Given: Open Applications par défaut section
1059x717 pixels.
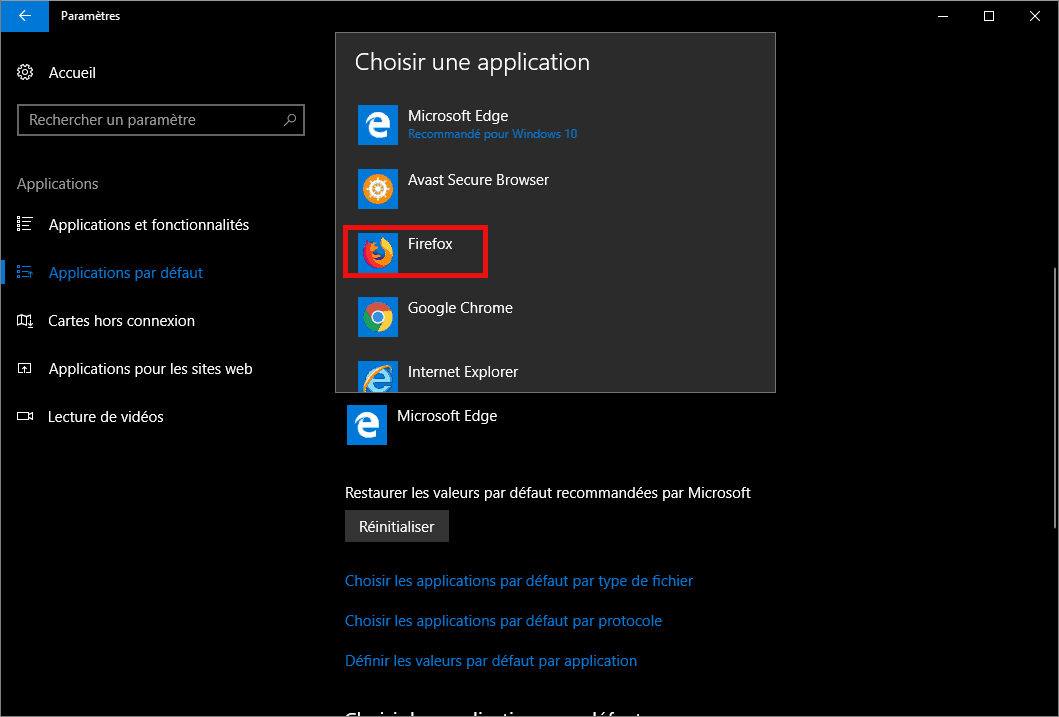Looking at the screenshot, I should 125,273.
